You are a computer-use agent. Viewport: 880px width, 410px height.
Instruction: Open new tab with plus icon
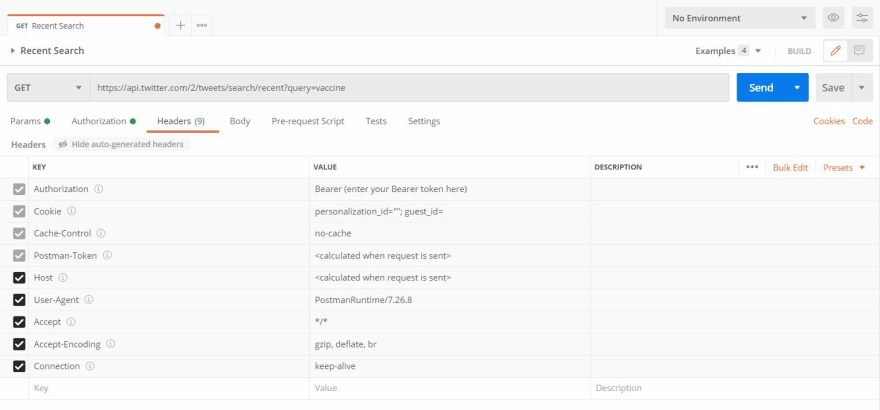pos(181,25)
